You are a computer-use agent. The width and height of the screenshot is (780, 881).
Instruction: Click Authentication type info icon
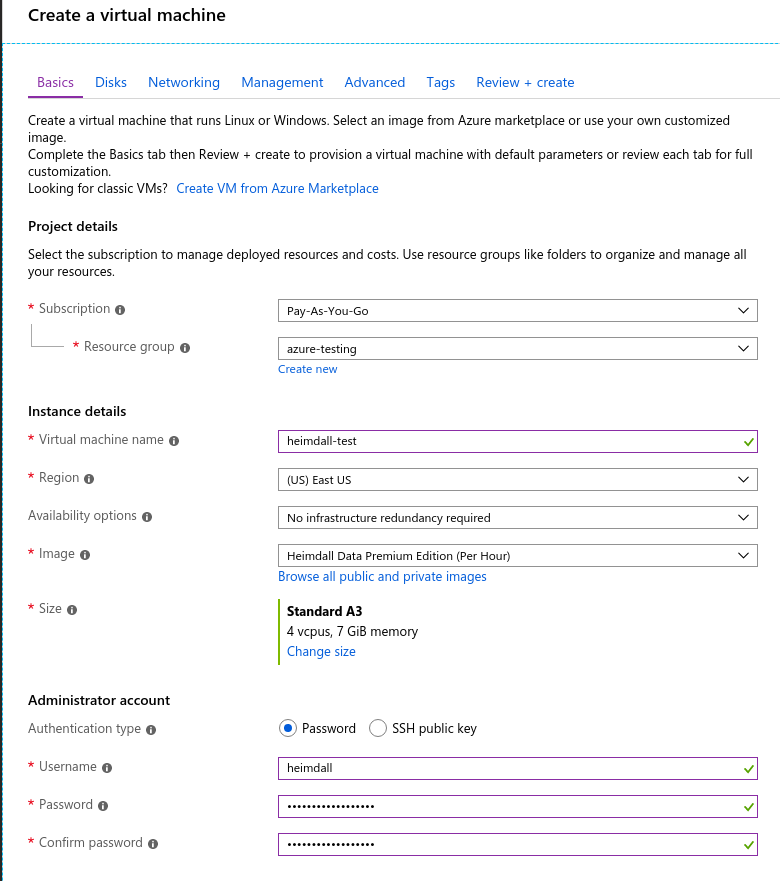151,730
